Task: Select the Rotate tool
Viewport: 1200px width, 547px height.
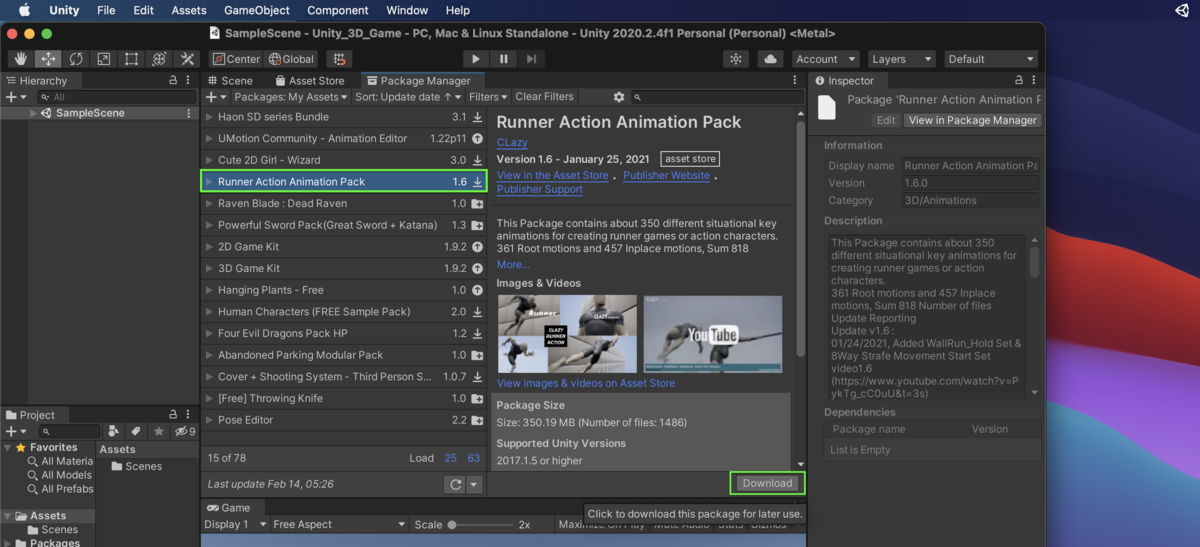Action: click(x=76, y=59)
